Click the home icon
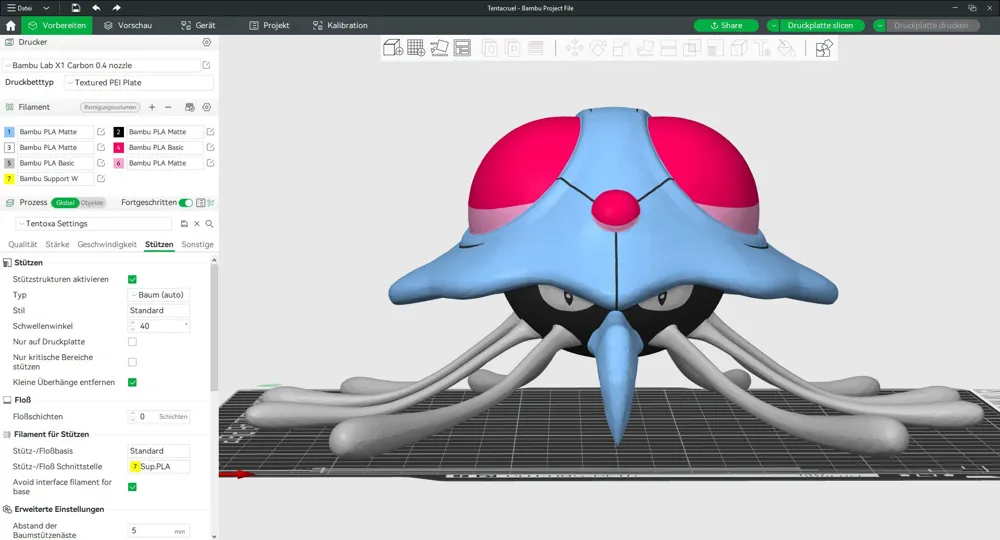This screenshot has width=1000, height=540. [x=10, y=26]
